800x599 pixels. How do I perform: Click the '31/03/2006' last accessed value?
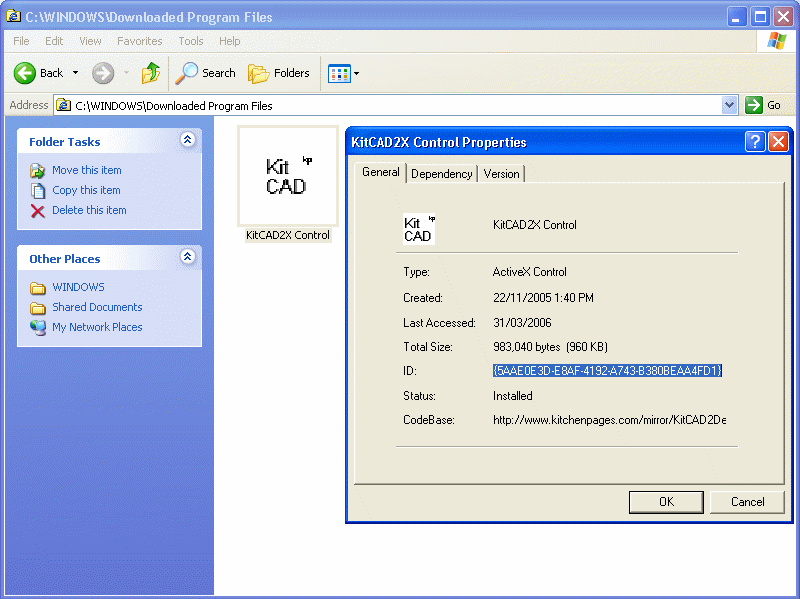click(522, 323)
